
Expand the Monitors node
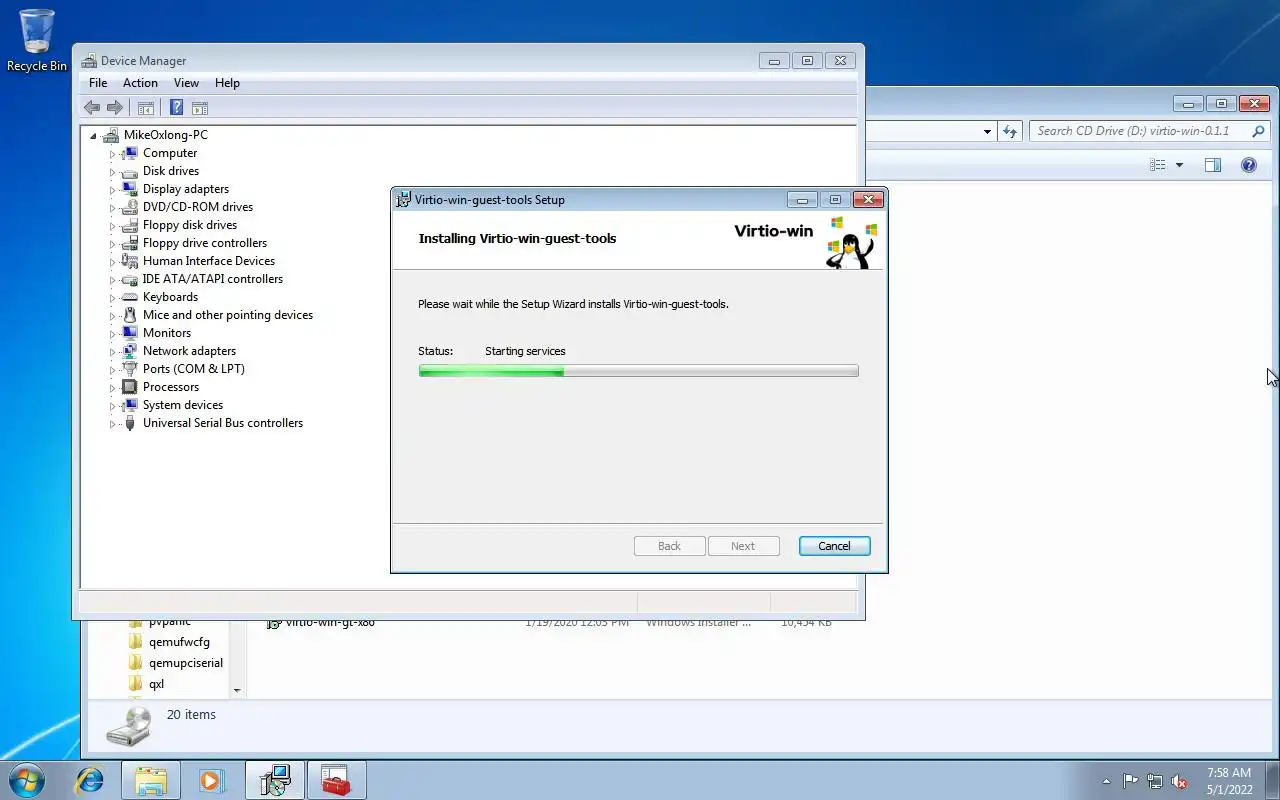[112, 334]
